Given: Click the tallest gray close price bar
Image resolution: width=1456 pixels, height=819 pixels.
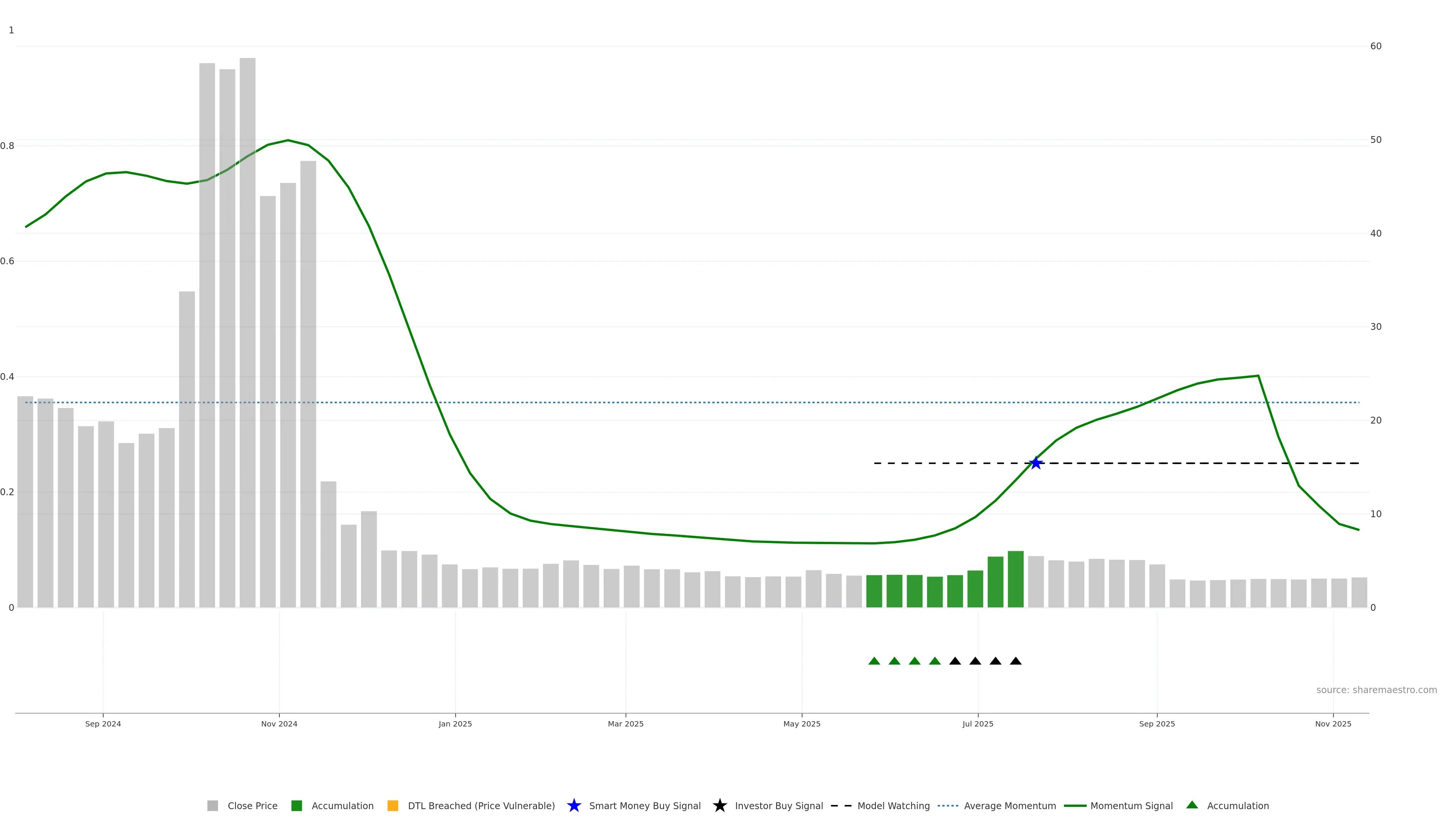Looking at the screenshot, I should click(x=248, y=339).
